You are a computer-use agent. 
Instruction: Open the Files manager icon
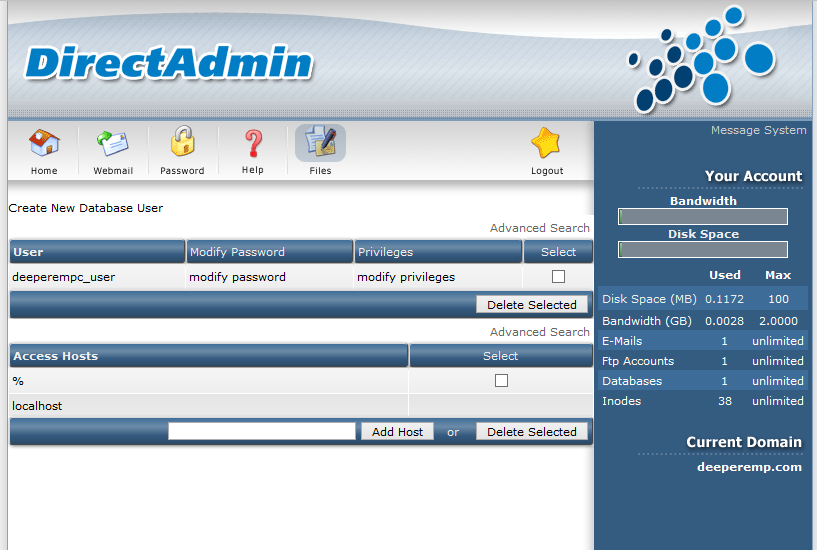pos(320,142)
